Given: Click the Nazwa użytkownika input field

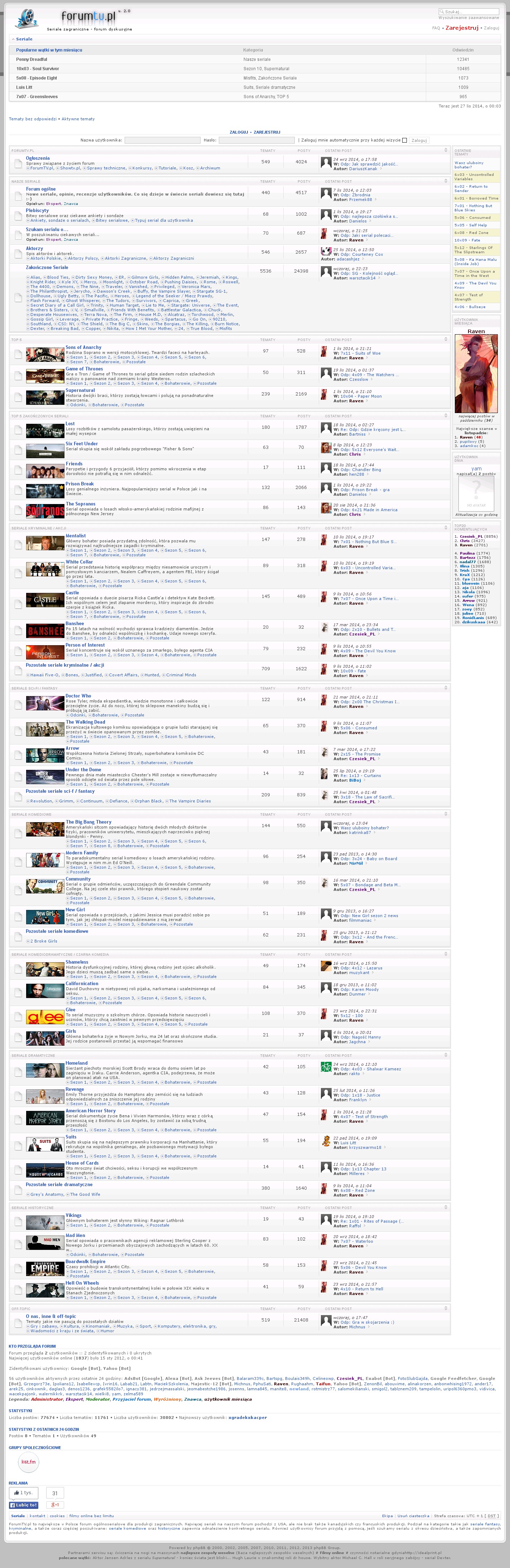Looking at the screenshot, I should (162, 140).
